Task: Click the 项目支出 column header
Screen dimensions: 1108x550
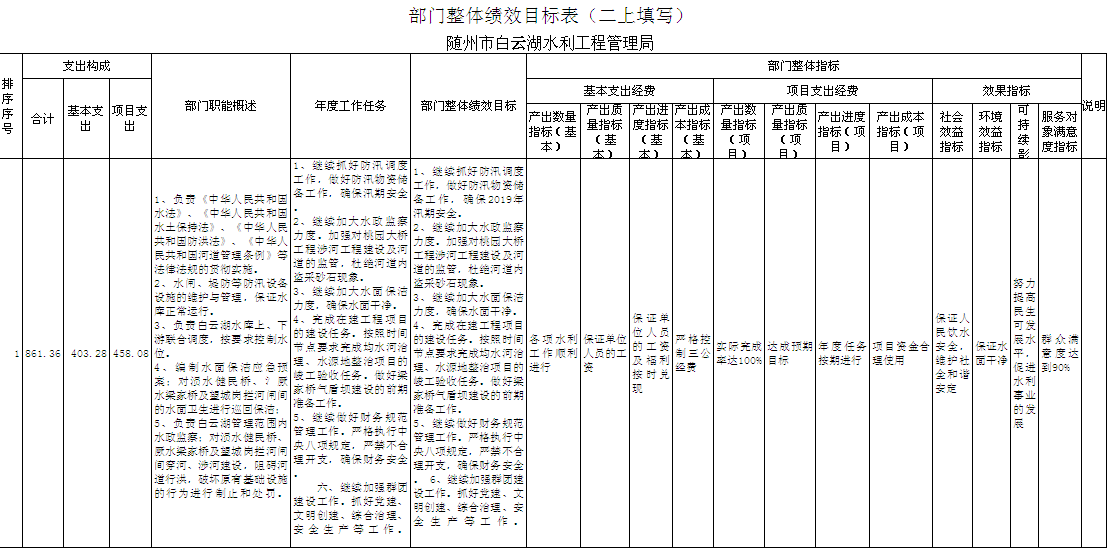Action: 130,119
